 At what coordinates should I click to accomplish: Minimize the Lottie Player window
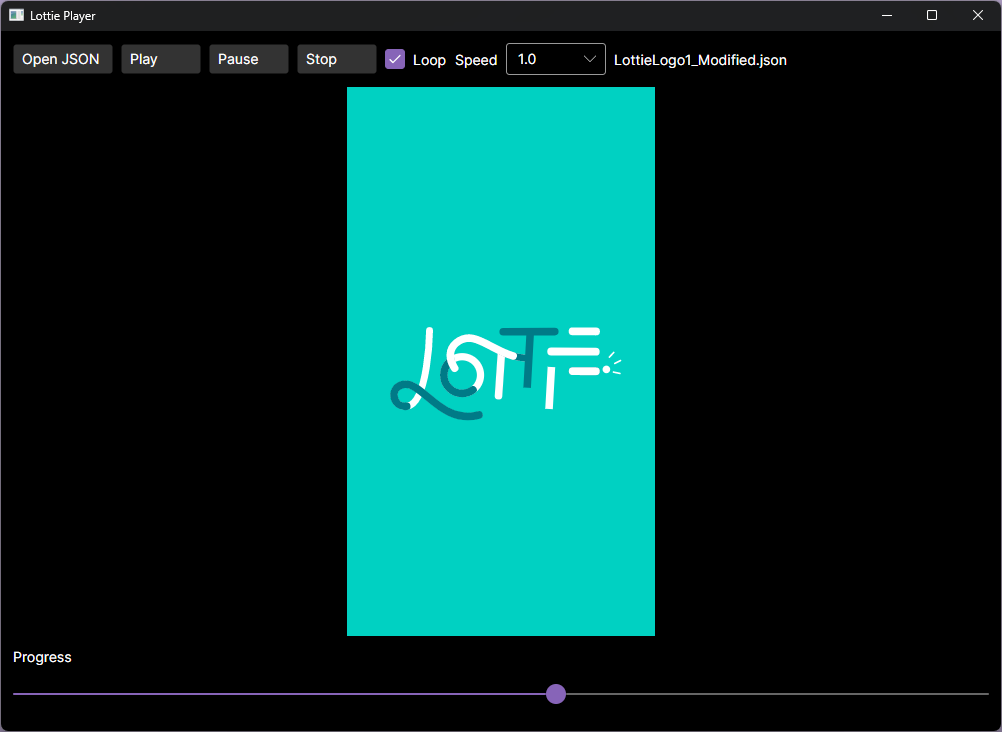(x=886, y=15)
